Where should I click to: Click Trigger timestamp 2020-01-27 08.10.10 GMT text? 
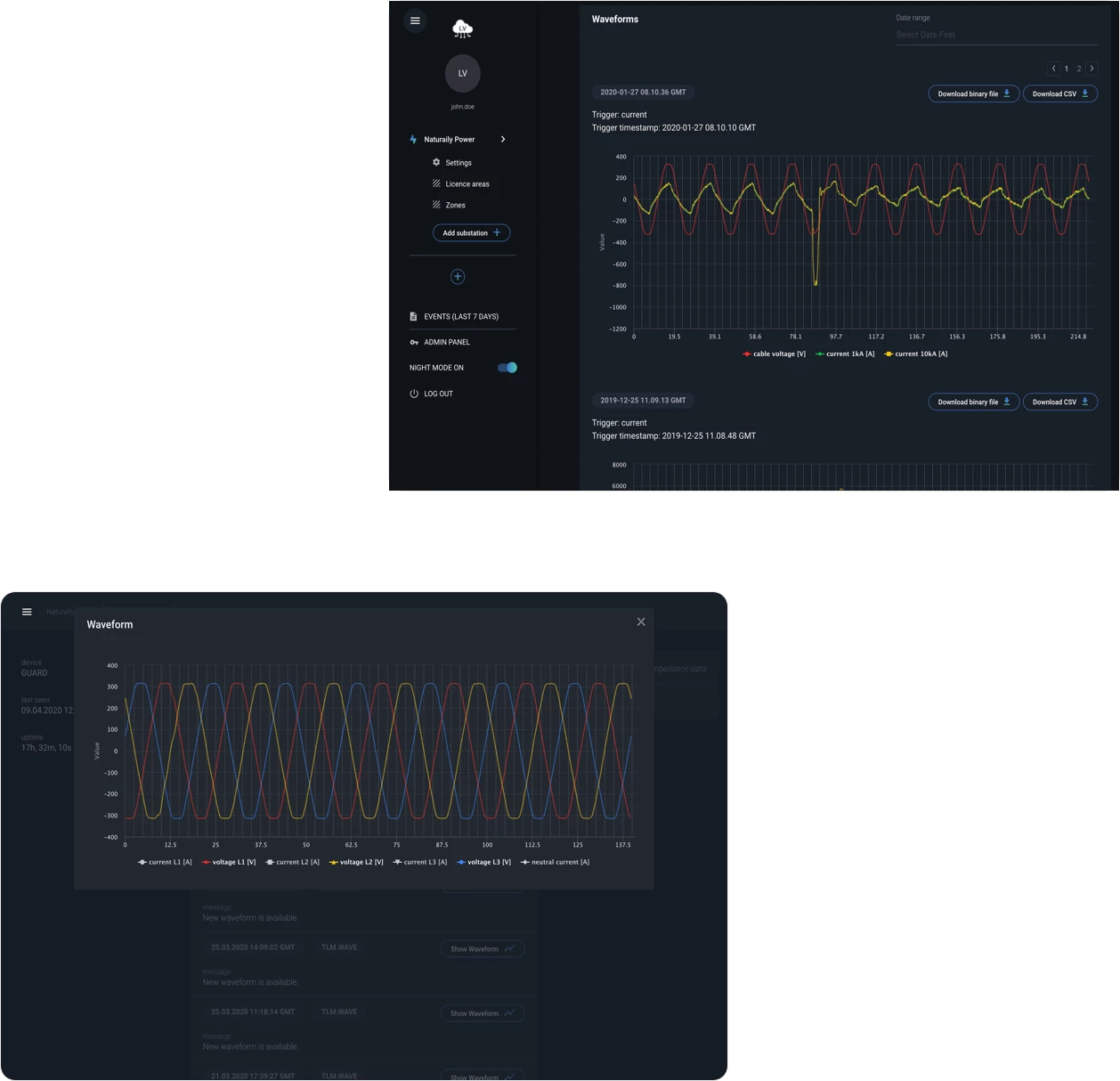click(674, 128)
